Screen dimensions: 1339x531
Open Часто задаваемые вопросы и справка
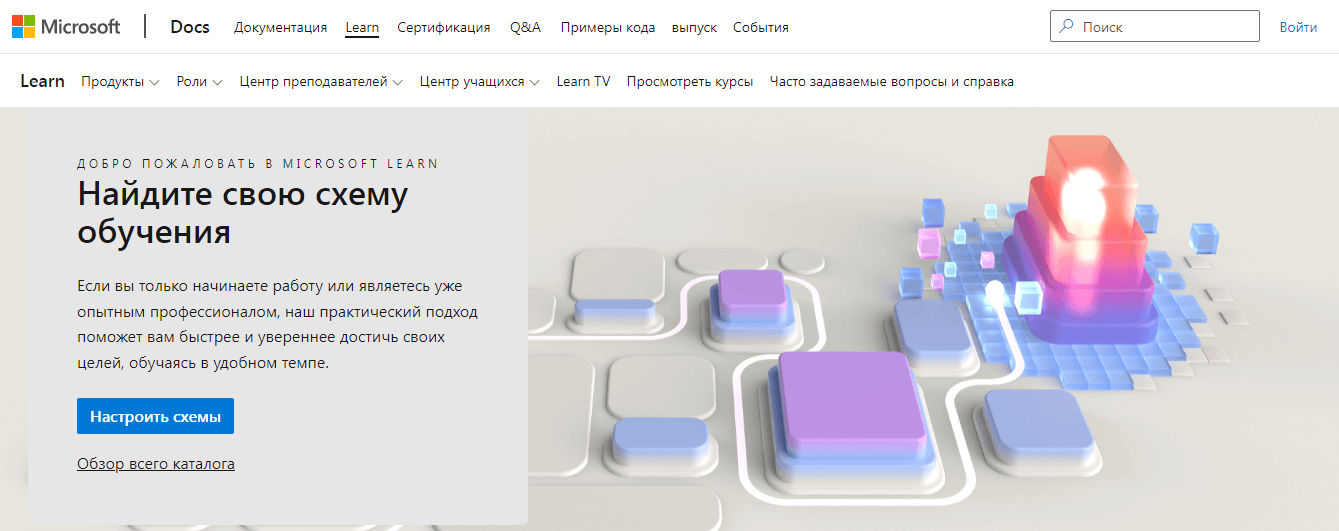[892, 81]
